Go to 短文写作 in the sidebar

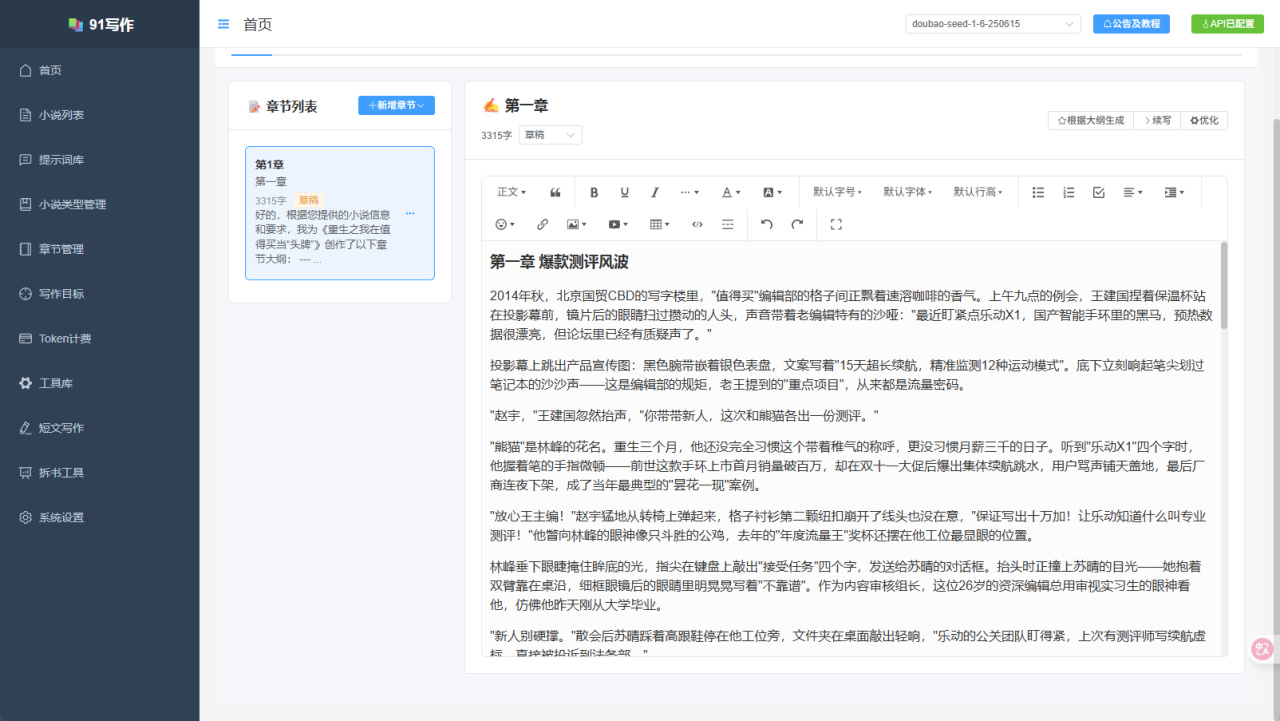[100, 428]
